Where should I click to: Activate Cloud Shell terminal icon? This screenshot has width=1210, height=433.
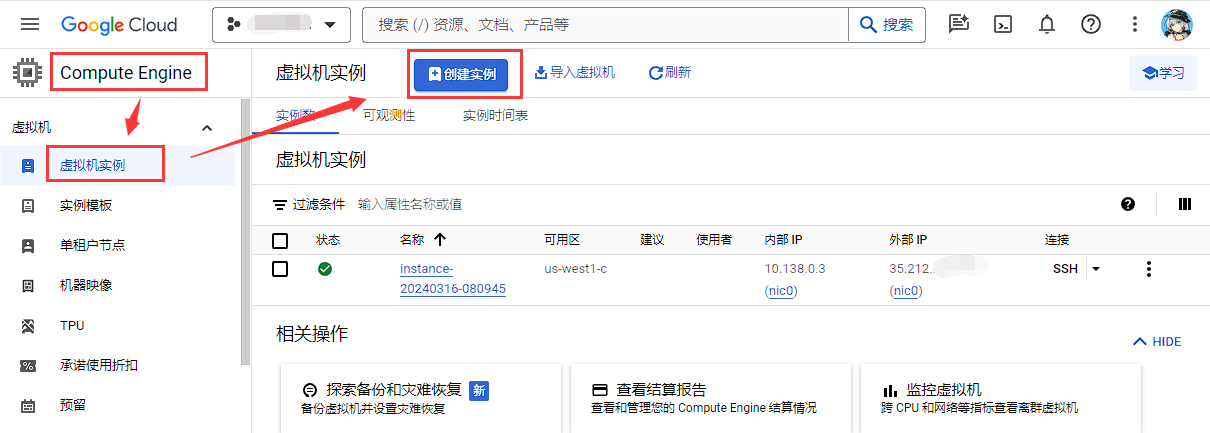pyautogui.click(x=1003, y=24)
